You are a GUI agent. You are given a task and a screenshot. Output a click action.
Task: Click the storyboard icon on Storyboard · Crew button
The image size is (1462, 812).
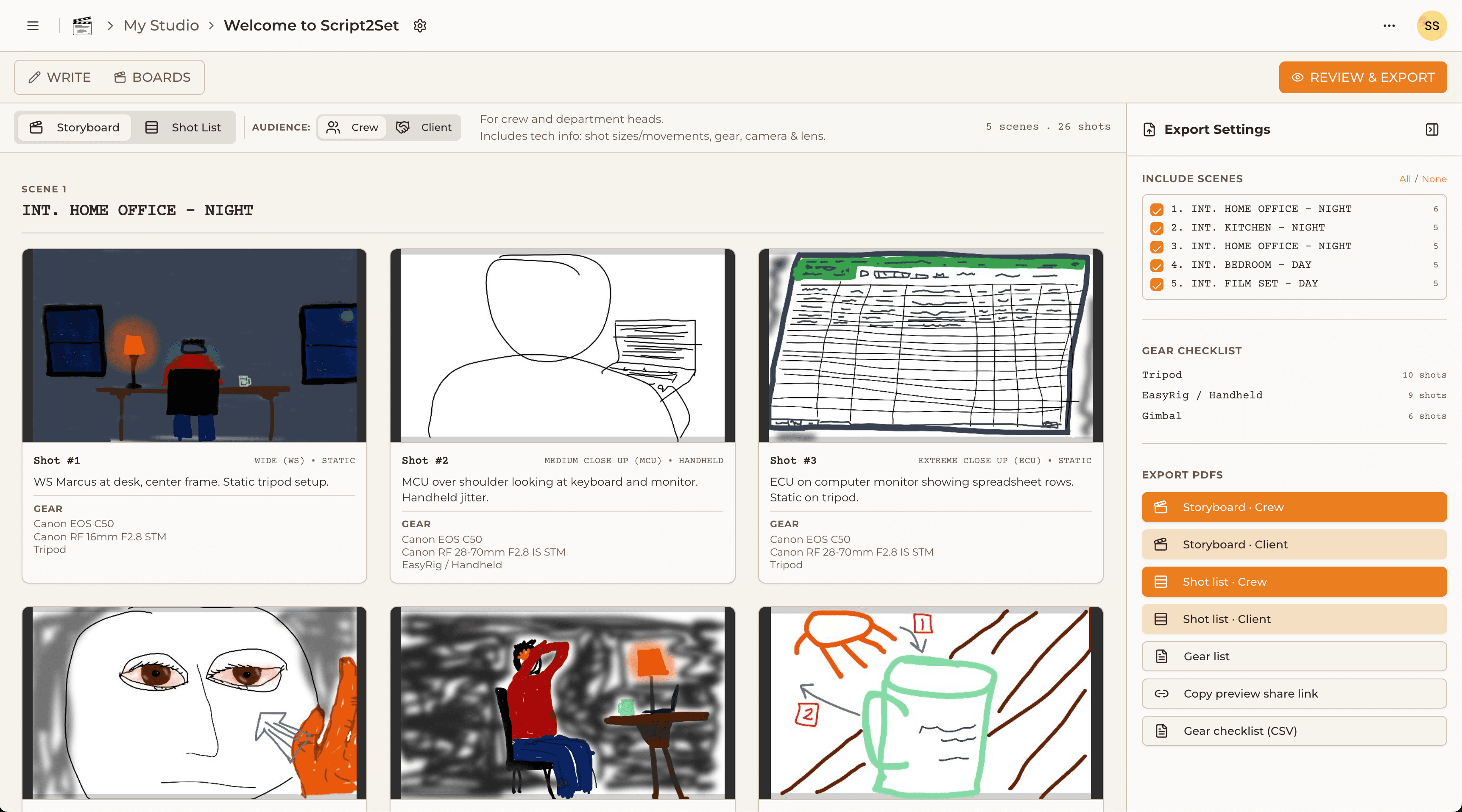[x=1161, y=507]
